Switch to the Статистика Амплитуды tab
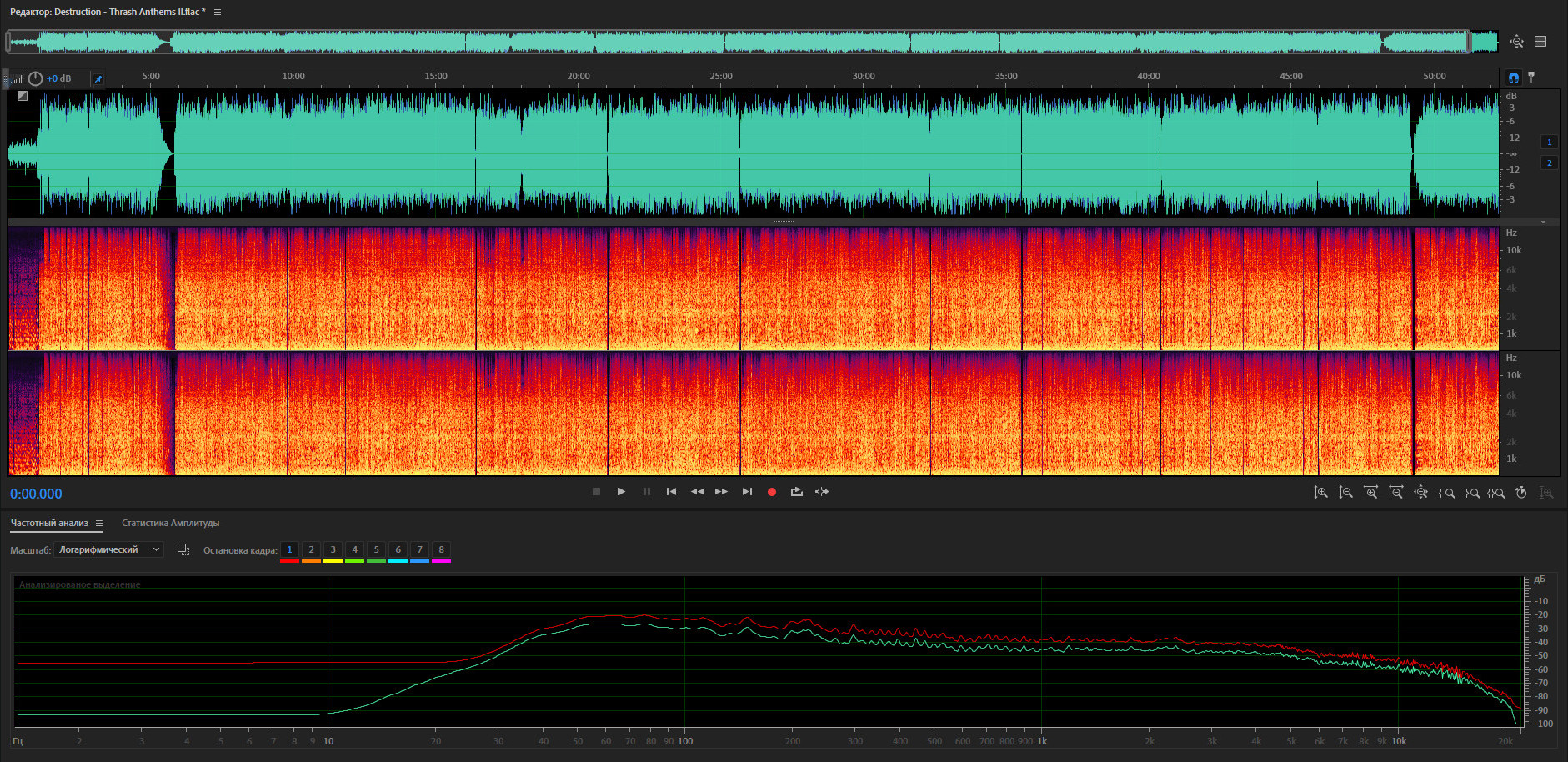 coord(170,524)
